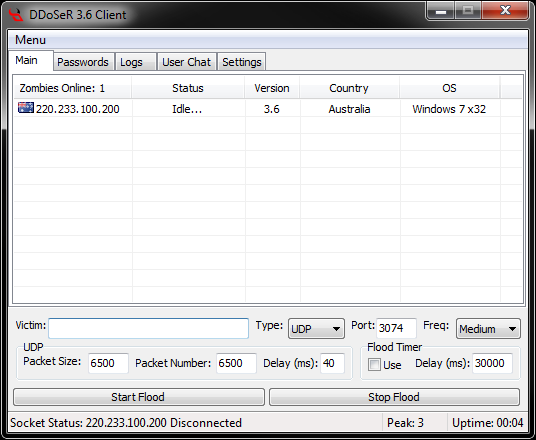Minimize the DDoSeR client window
This screenshot has height=440, width=536.
(441, 11)
